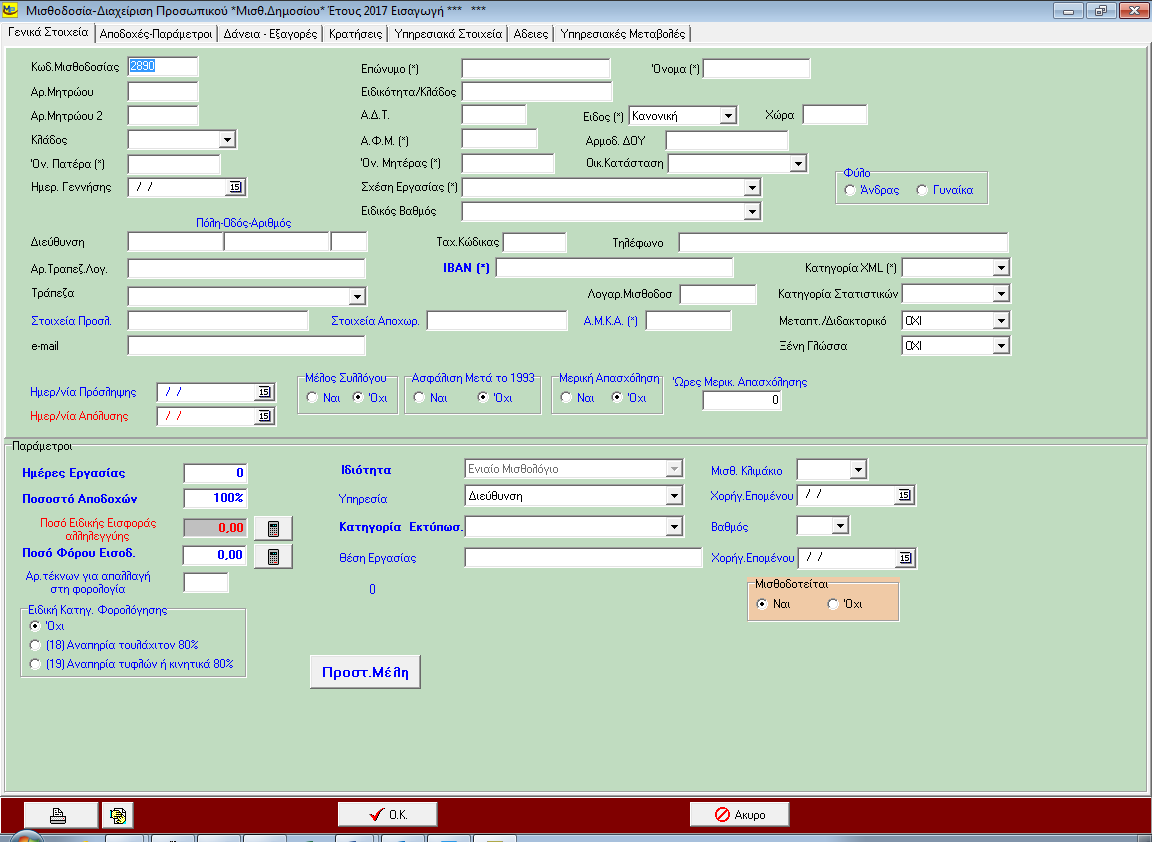Open the Τράπεζα dropdown list
Screen dimensions: 1152x842
357,295
